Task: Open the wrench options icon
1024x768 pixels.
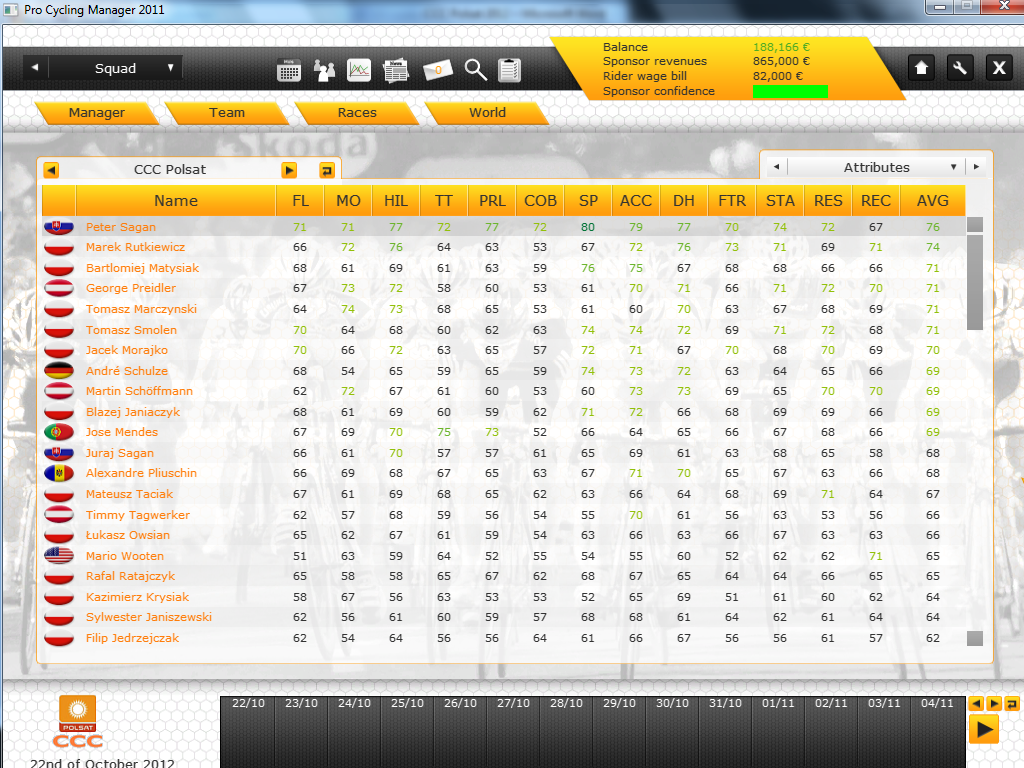Action: (x=960, y=67)
